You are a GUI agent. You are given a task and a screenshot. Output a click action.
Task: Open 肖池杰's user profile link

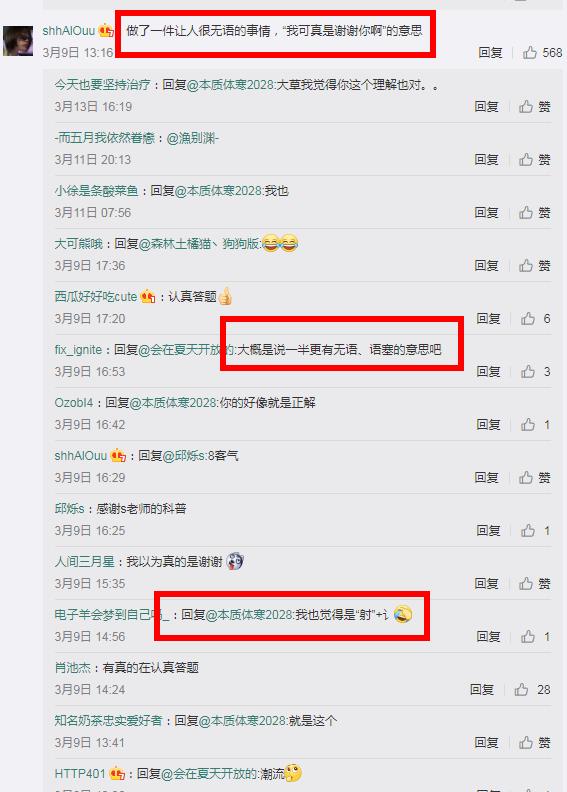72,668
